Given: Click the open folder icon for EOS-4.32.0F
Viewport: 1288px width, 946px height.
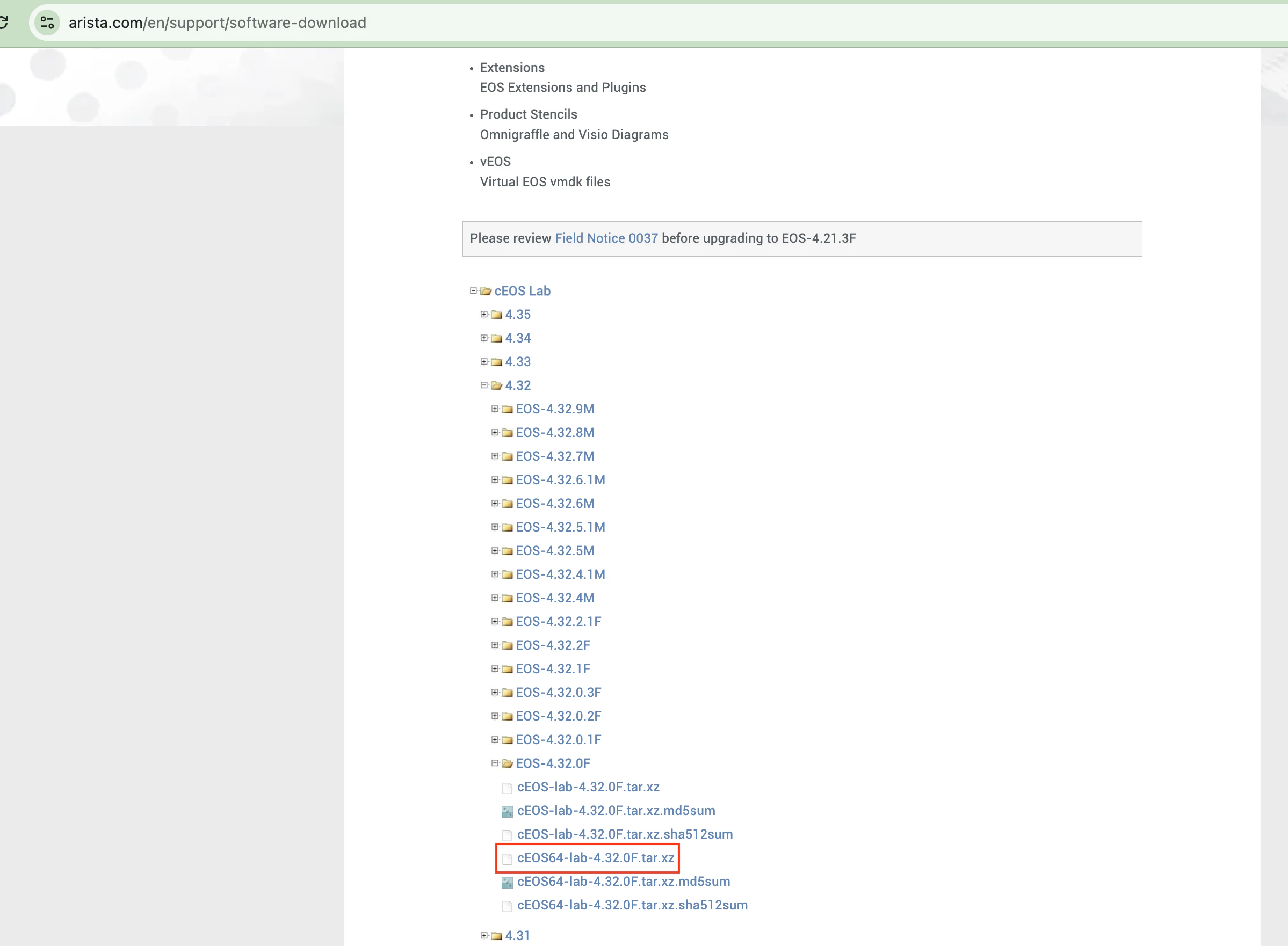Looking at the screenshot, I should [507, 763].
